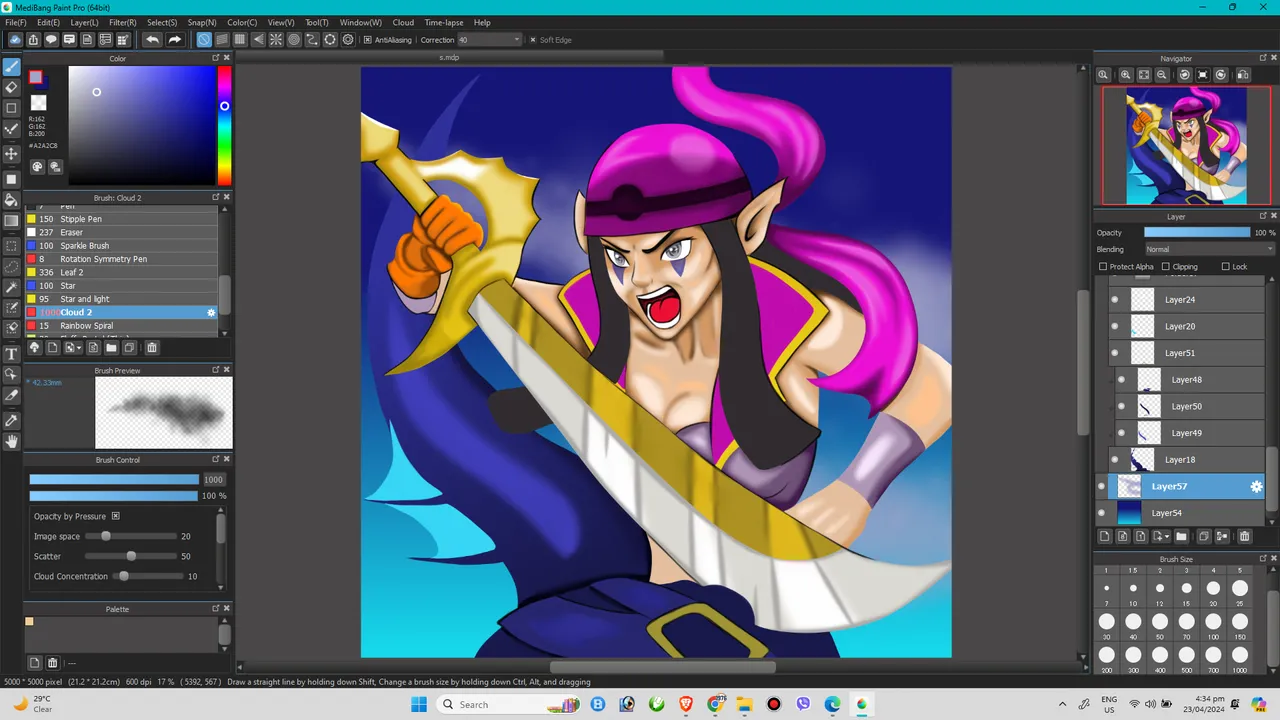Select the Hand pan tool
Image resolution: width=1280 pixels, height=720 pixels.
(12, 441)
